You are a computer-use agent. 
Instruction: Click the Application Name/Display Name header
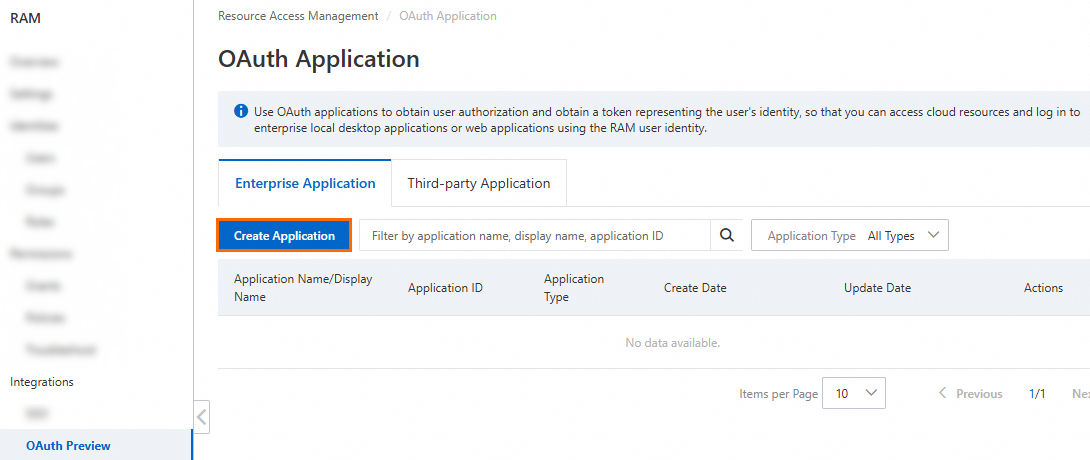(303, 288)
